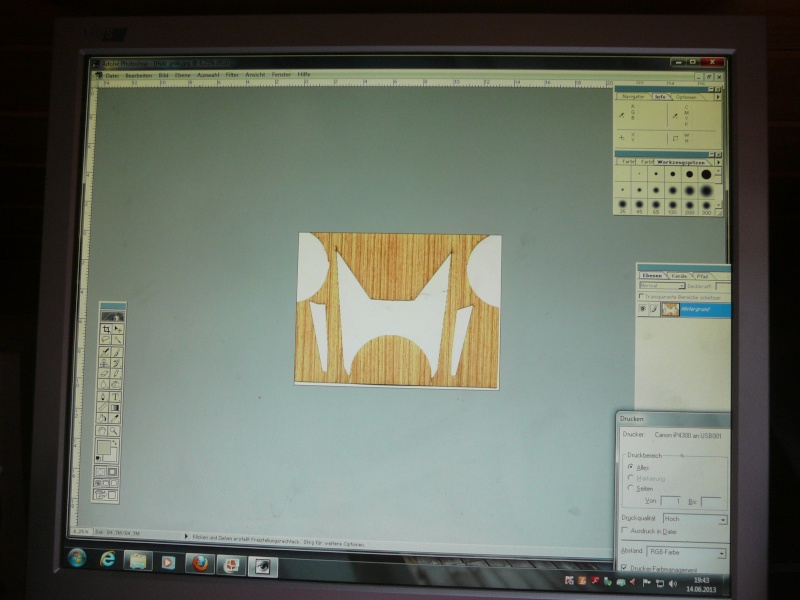
Task: Open the Ebene menu
Action: click(182, 75)
